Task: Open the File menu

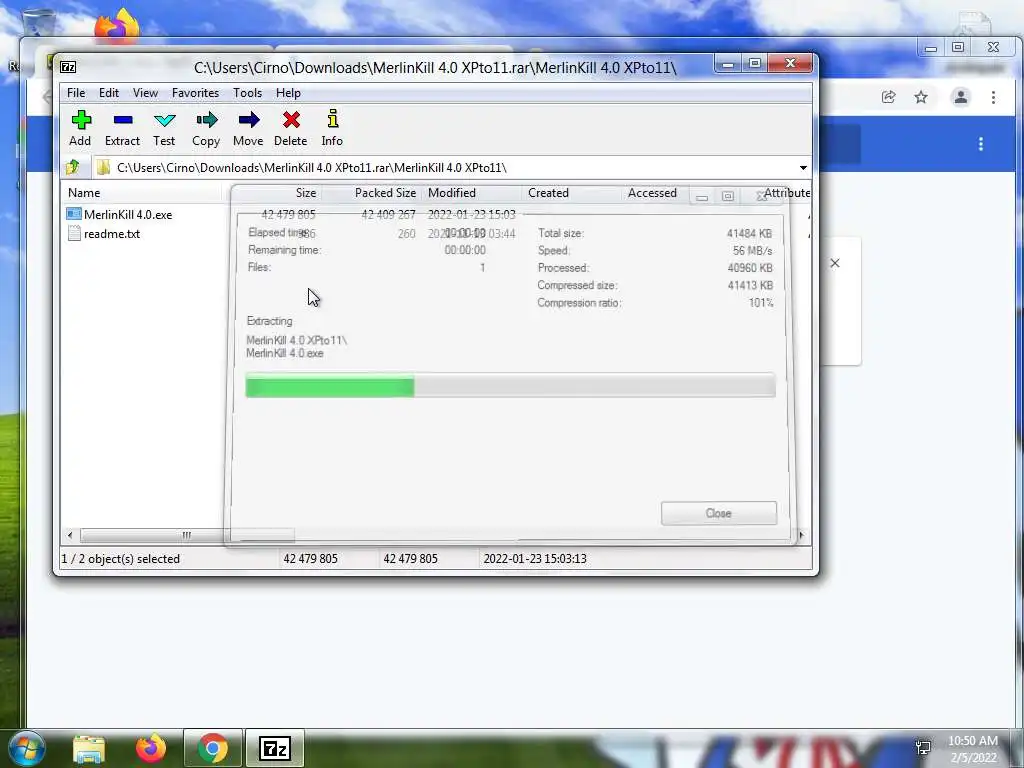Action: tap(76, 93)
